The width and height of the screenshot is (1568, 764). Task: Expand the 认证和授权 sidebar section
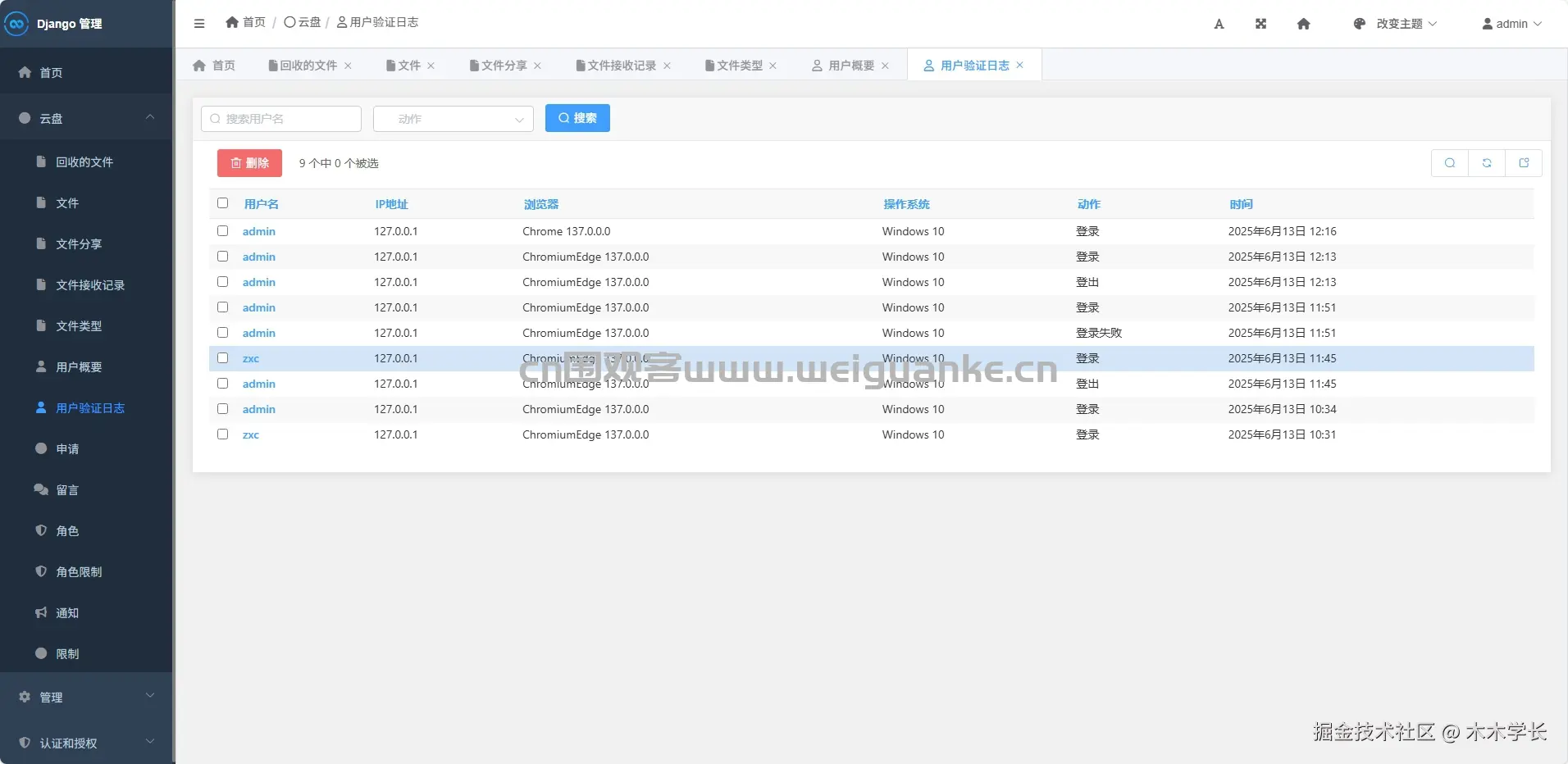click(x=86, y=743)
